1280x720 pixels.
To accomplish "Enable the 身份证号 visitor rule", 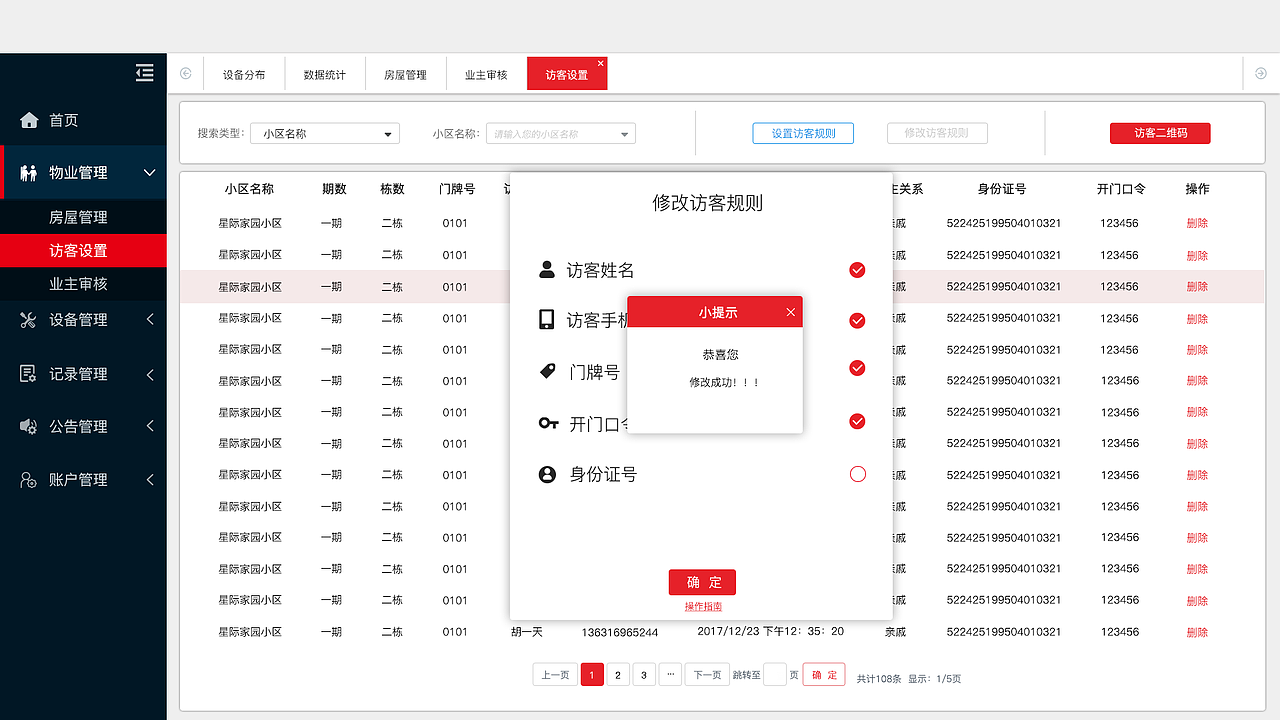I will coord(857,474).
